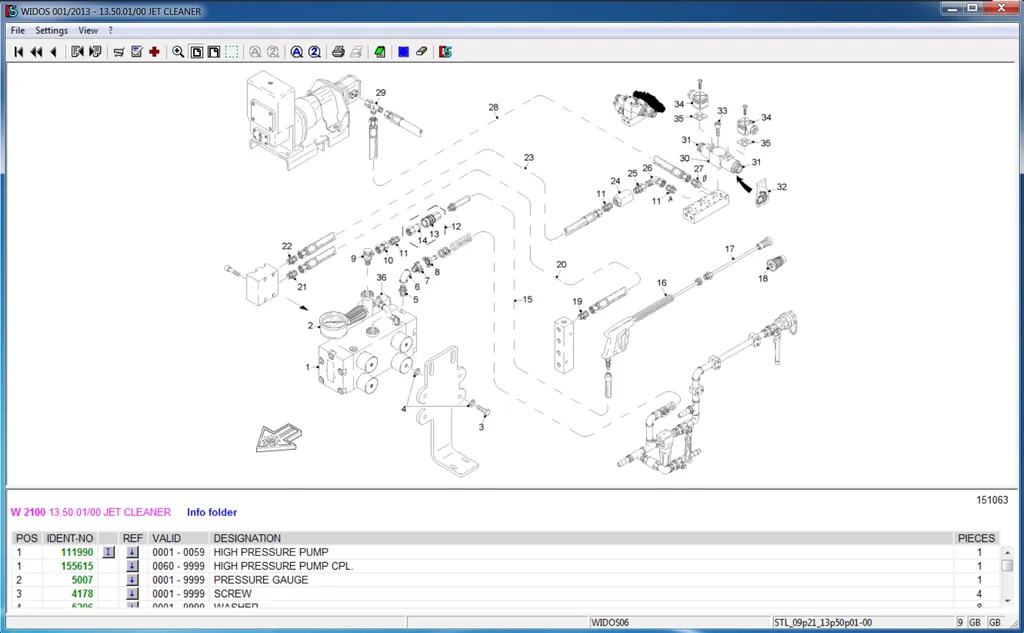1024x633 pixels.
Task: Click REF arrow button for ident 111990
Action: 132,552
